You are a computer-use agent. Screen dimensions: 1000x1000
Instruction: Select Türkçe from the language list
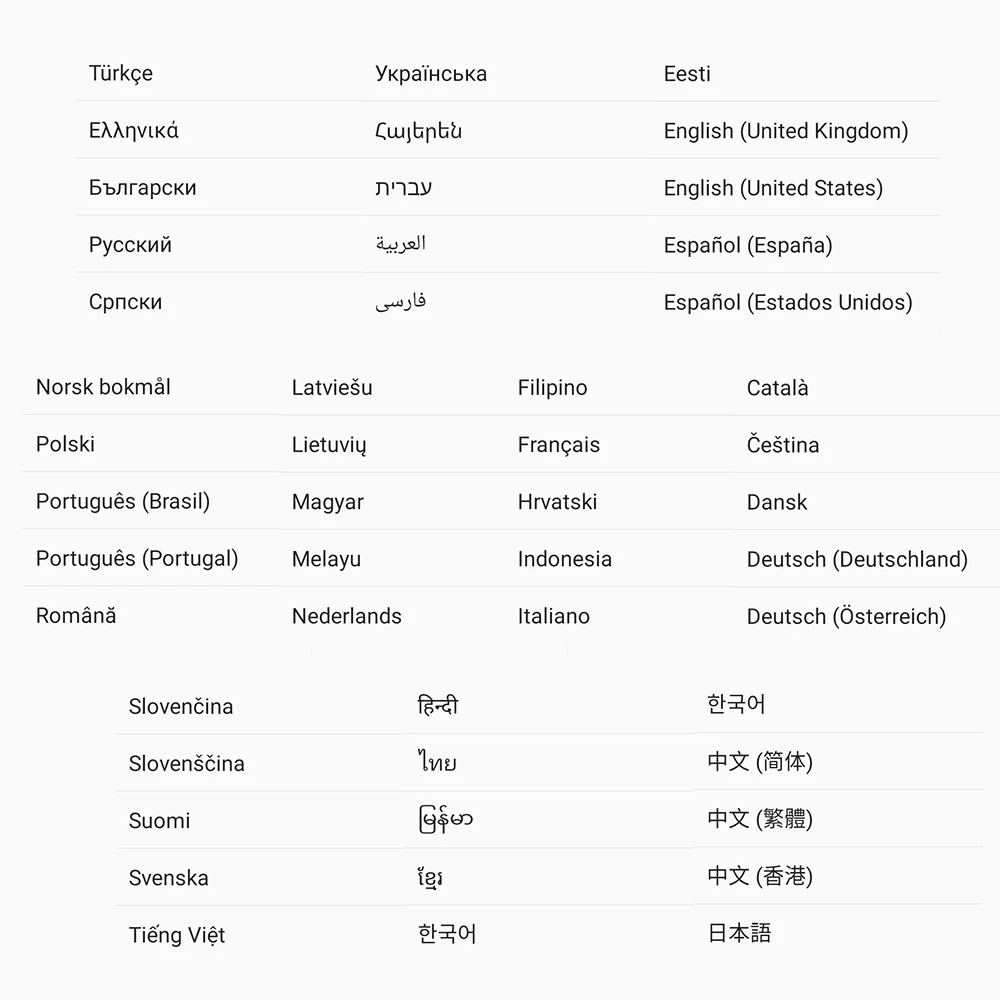click(x=121, y=74)
